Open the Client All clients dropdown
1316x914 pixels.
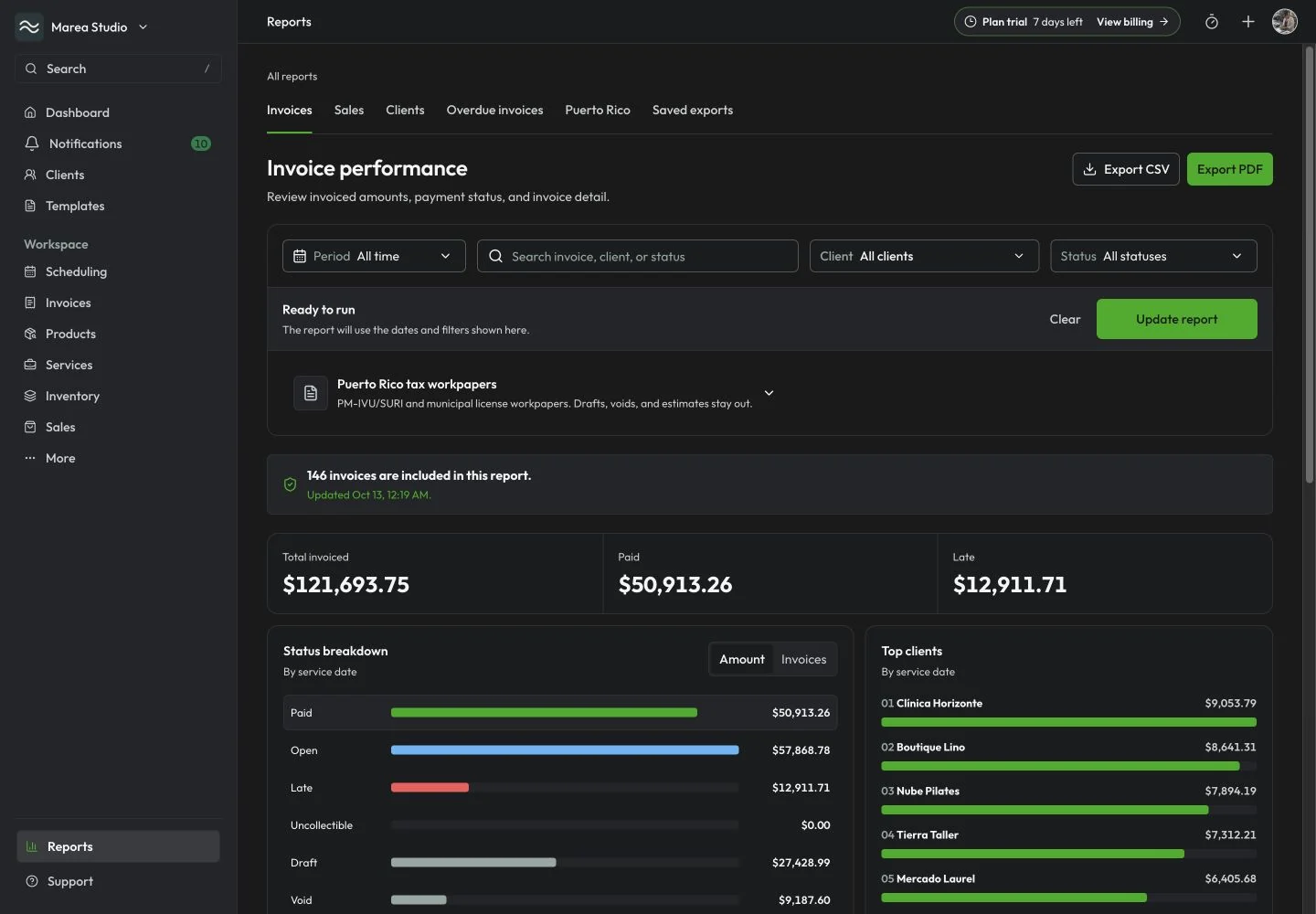click(924, 256)
